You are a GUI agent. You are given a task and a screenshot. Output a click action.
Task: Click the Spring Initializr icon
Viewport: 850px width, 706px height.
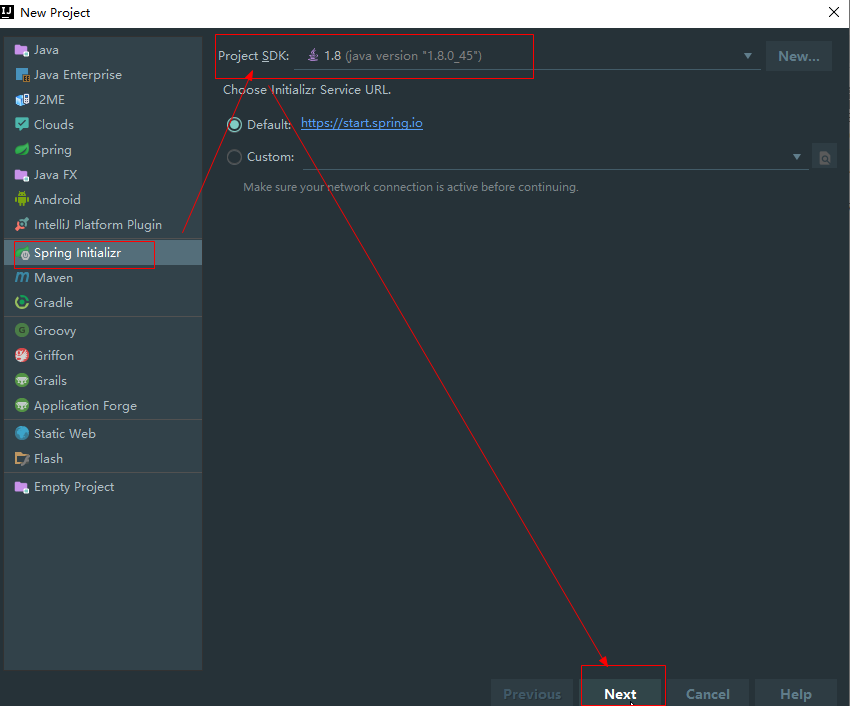[22, 253]
